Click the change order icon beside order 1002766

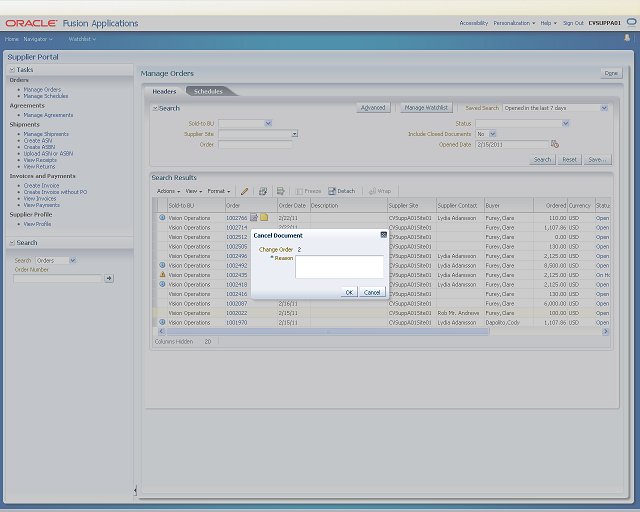254,217
